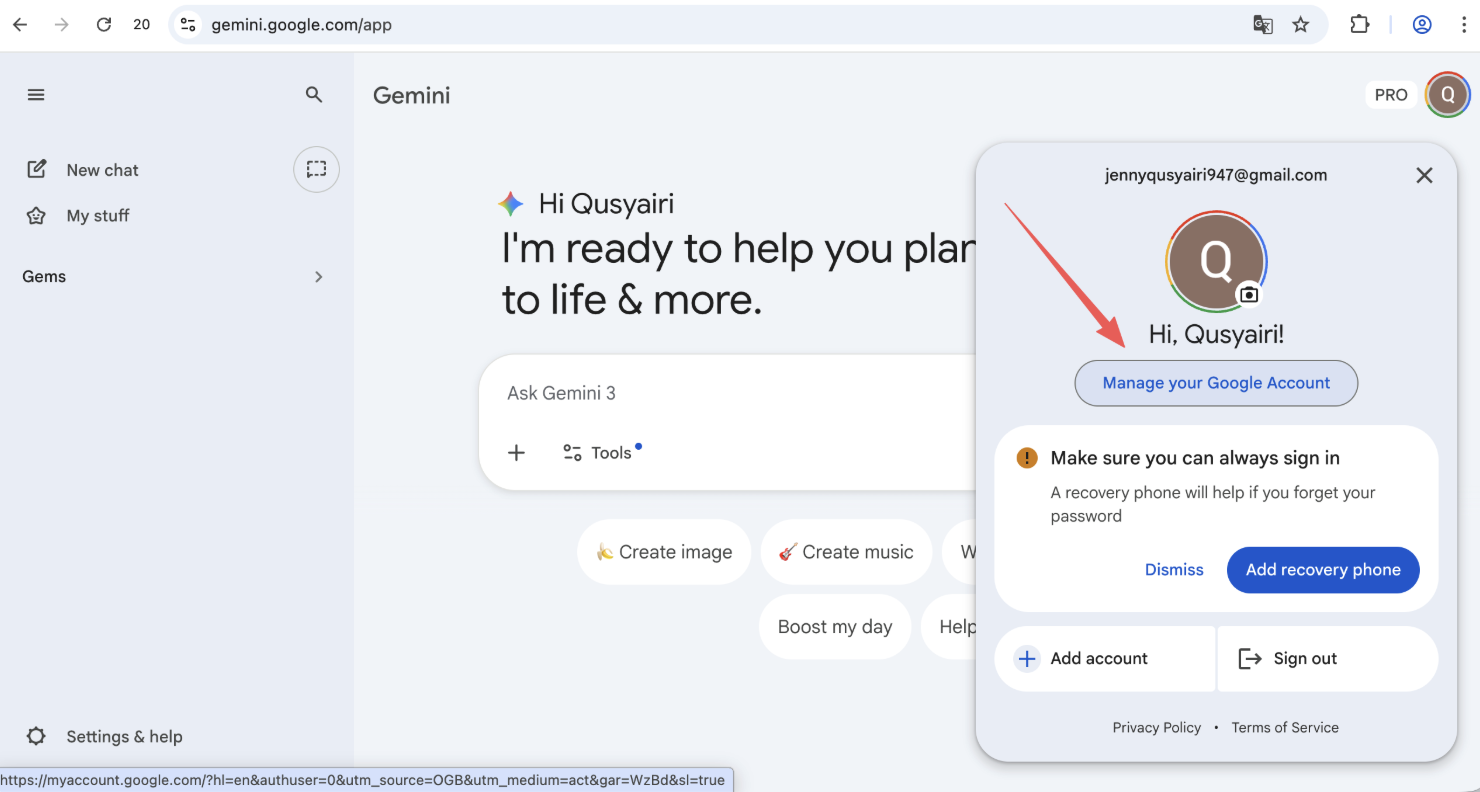The width and height of the screenshot is (1480, 792).
Task: Close the account popup with X
Action: coord(1425,176)
